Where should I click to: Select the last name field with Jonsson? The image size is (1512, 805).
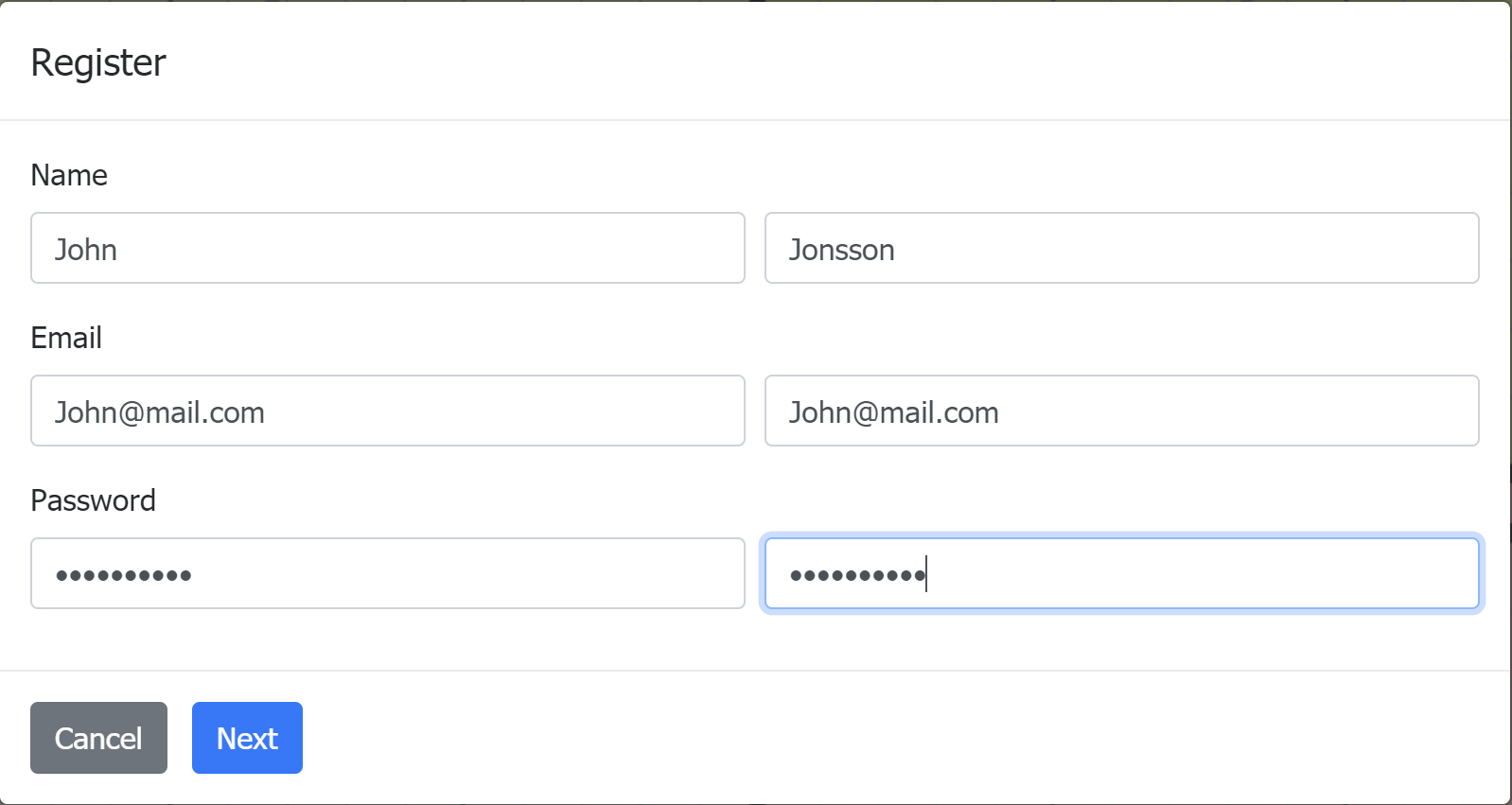1122,248
